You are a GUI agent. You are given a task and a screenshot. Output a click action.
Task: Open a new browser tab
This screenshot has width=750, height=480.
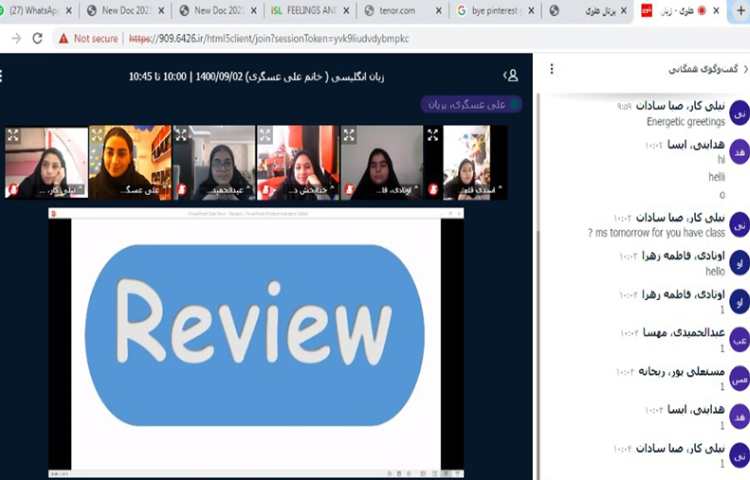pyautogui.click(x=740, y=11)
